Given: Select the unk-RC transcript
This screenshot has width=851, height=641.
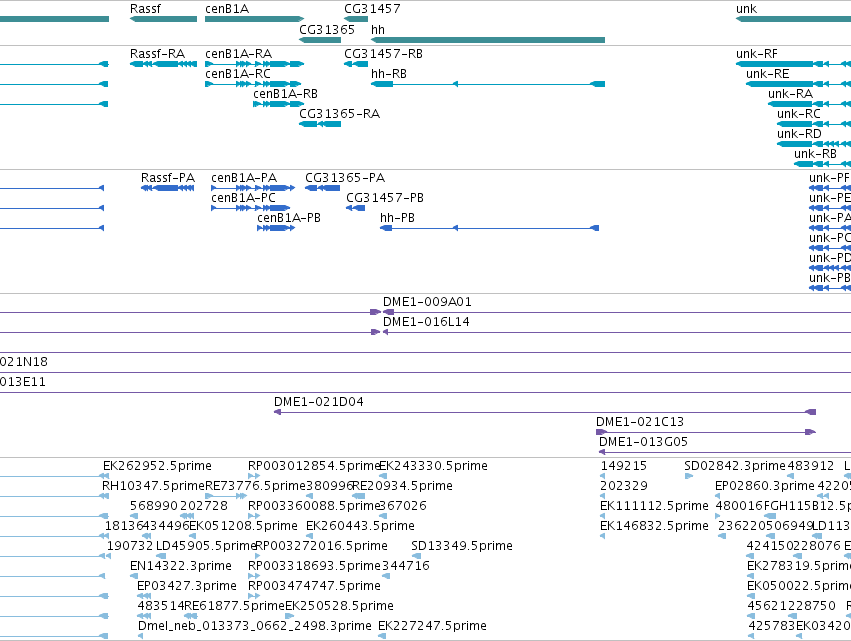Looking at the screenshot, I should (x=814, y=124).
